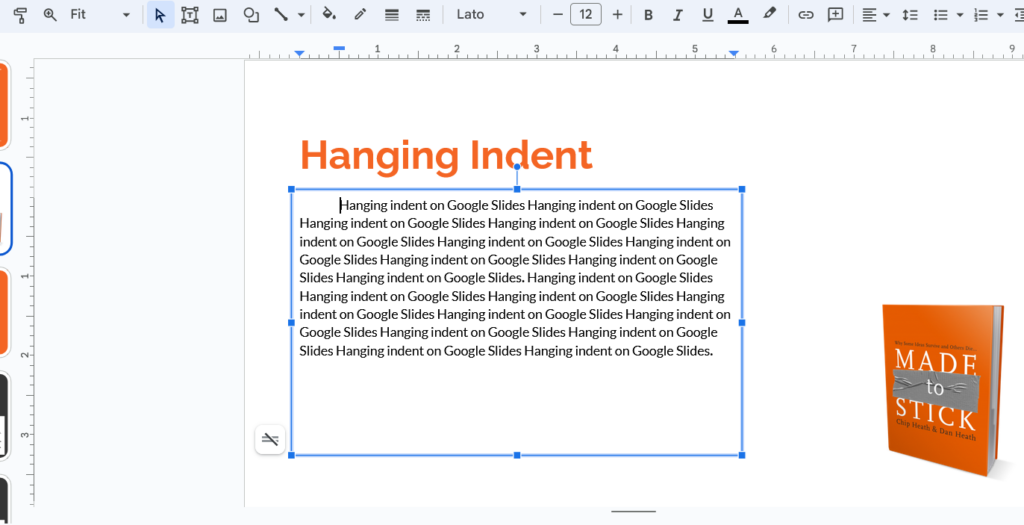The height and width of the screenshot is (525, 1024).
Task: Click the font size field showing 12
Action: (x=586, y=15)
